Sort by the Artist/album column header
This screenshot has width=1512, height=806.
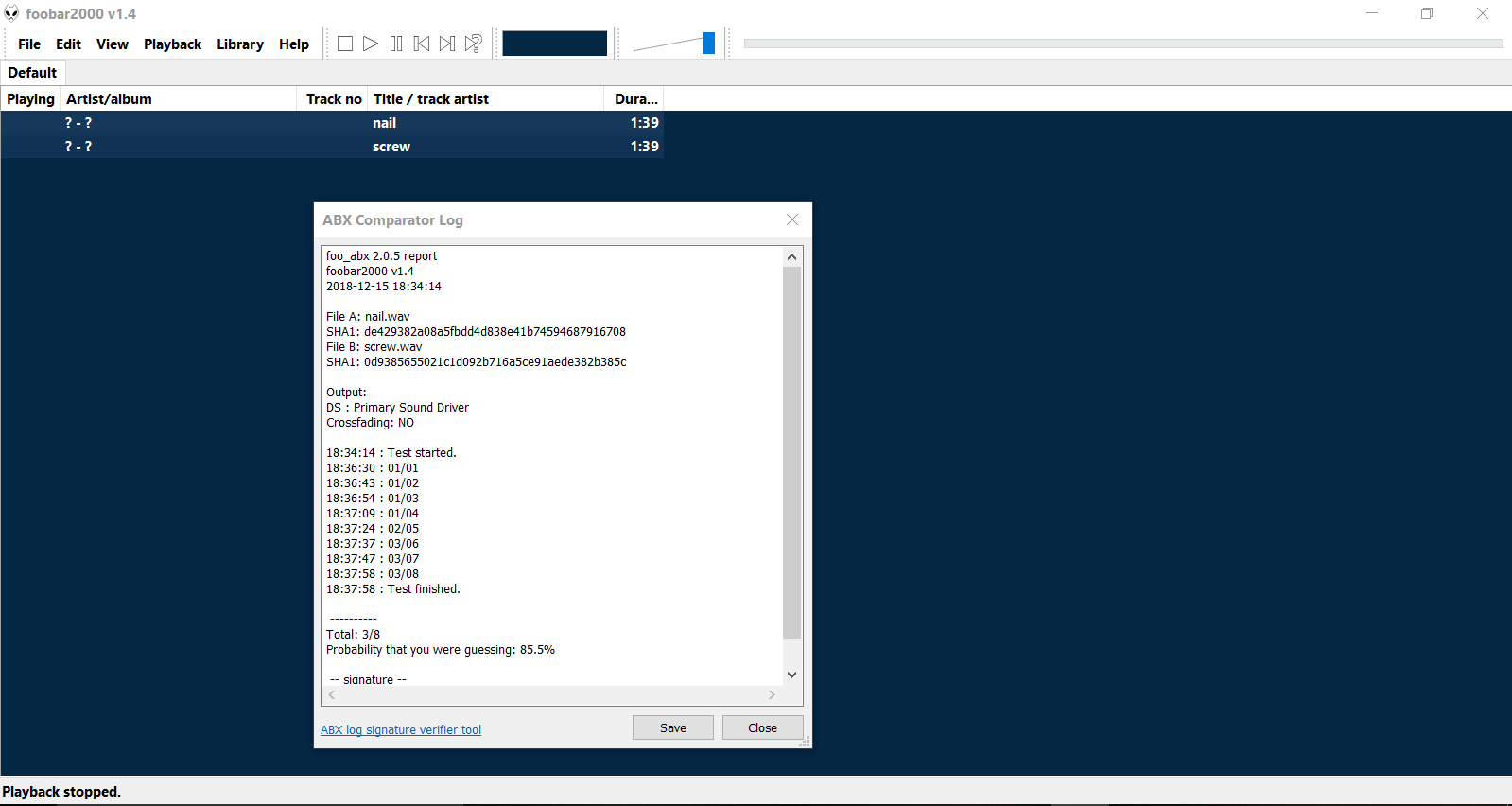pos(178,99)
